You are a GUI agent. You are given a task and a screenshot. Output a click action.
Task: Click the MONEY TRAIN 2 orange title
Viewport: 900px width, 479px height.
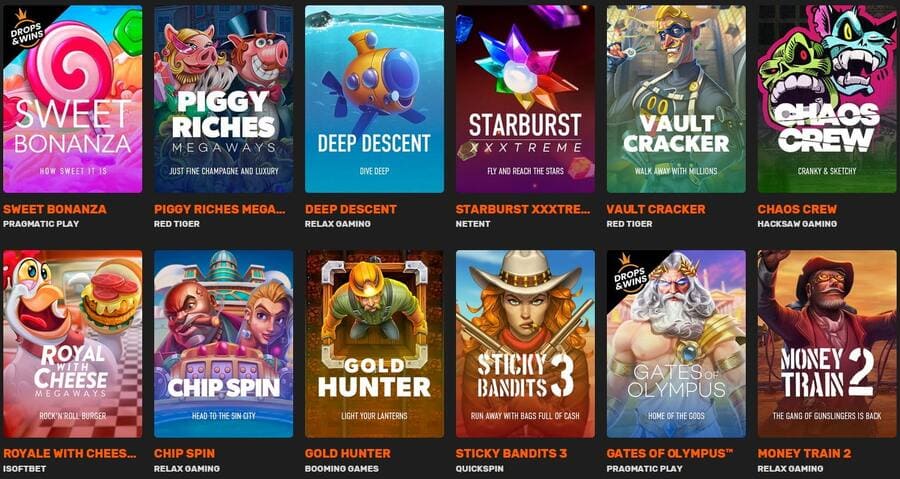[x=805, y=454]
